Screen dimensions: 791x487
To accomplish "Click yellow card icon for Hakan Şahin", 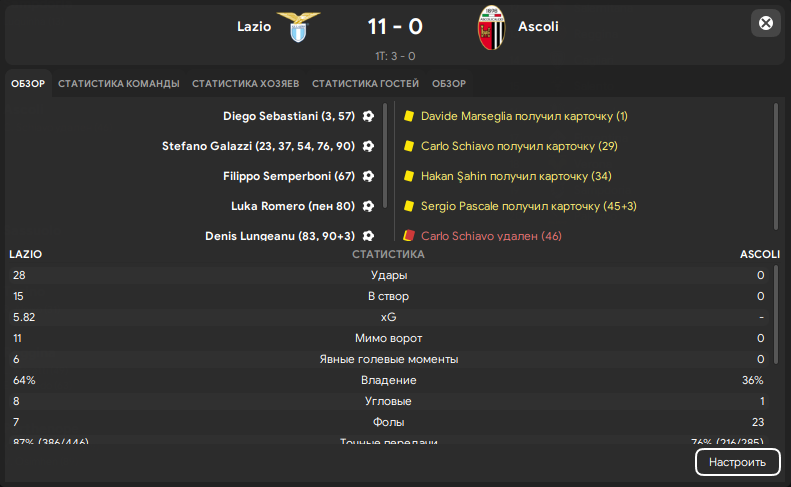I will coord(409,176).
